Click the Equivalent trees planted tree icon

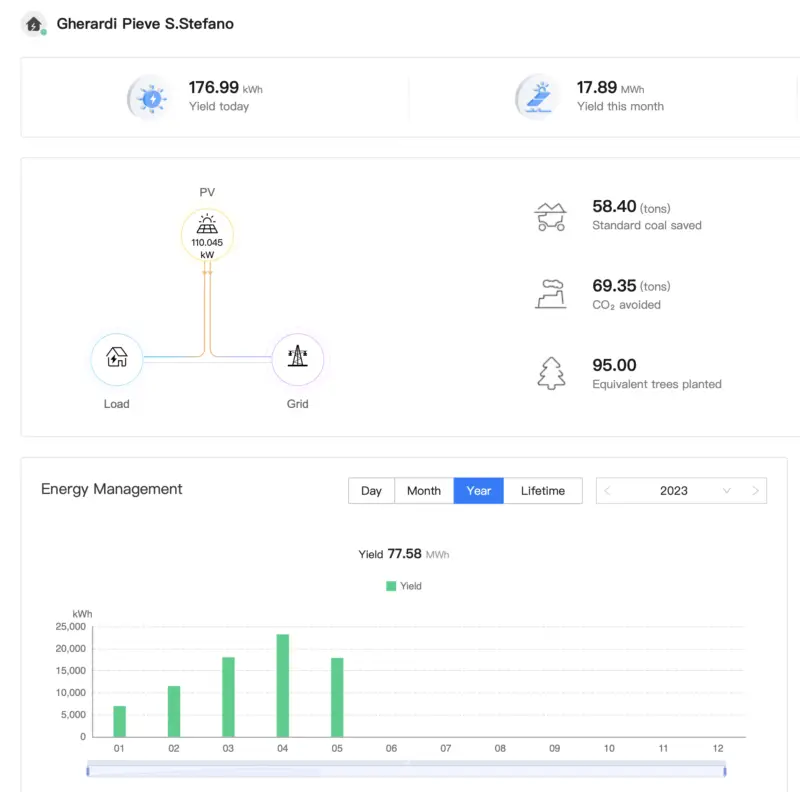point(551,374)
